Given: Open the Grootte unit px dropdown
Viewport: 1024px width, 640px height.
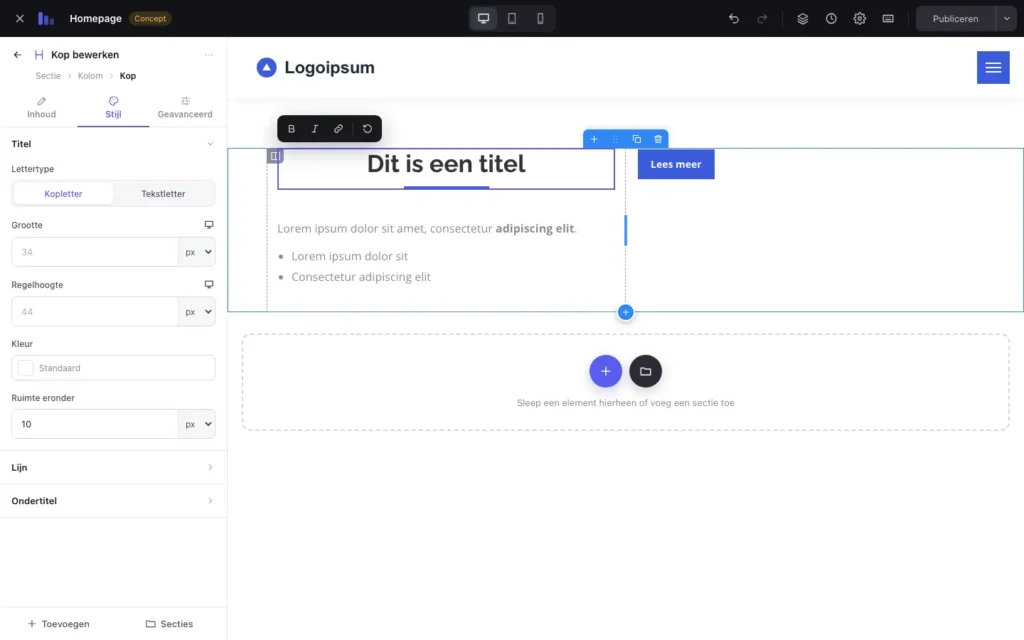Looking at the screenshot, I should pyautogui.click(x=197, y=252).
